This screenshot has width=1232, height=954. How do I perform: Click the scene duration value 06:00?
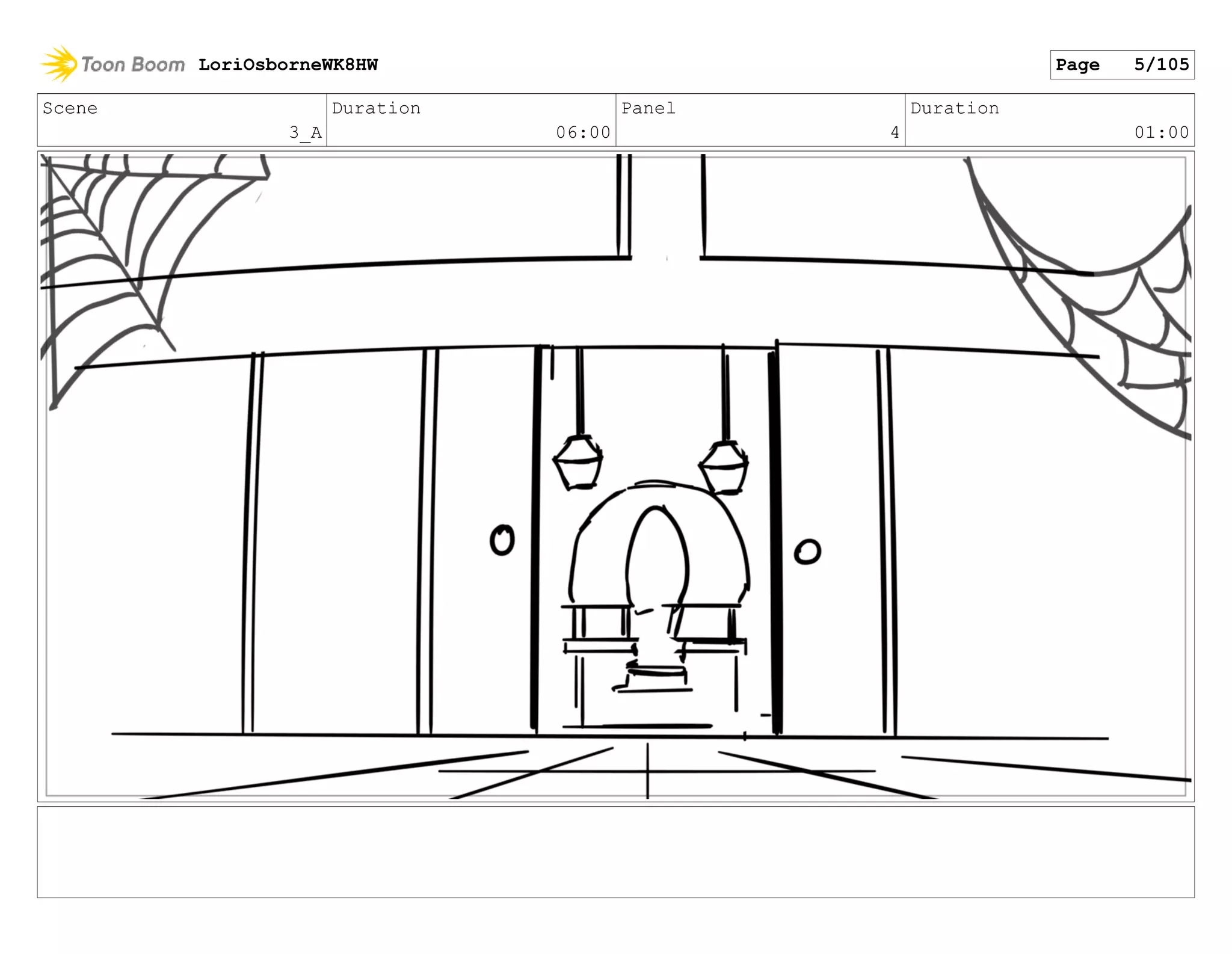tap(582, 132)
